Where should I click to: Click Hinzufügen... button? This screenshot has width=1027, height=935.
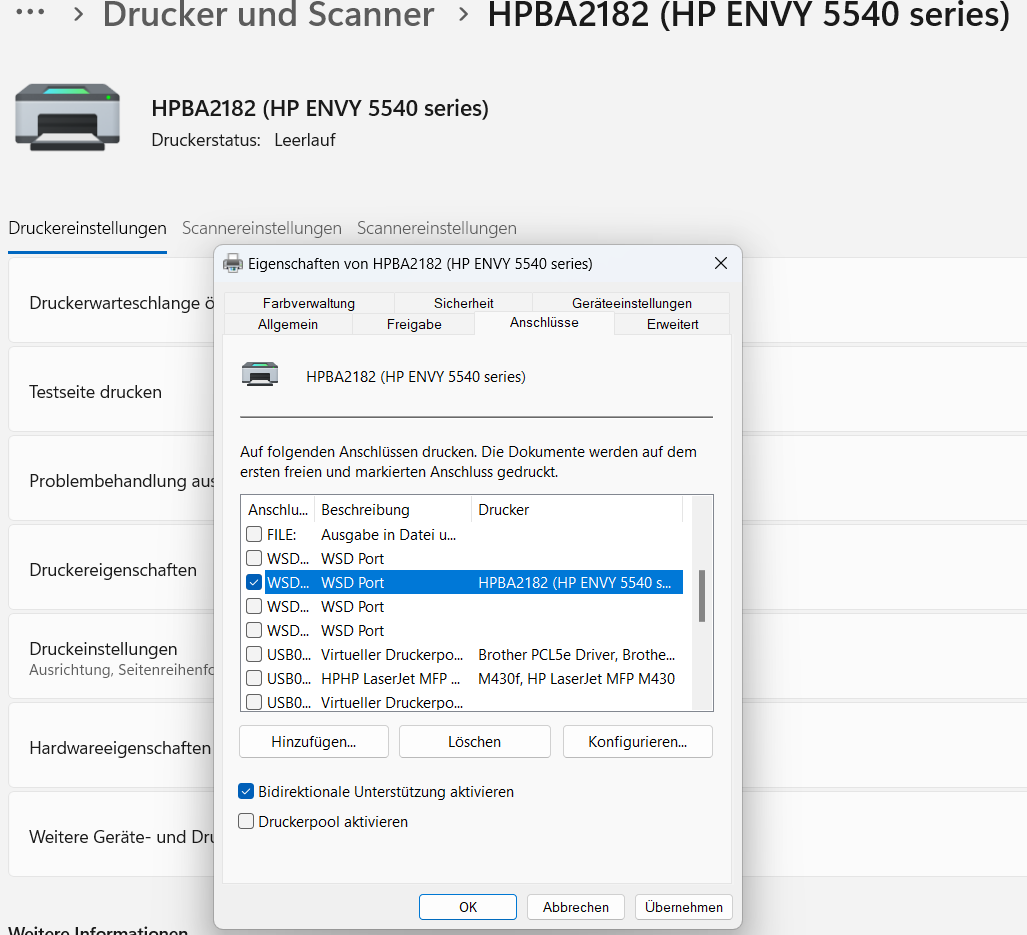pos(314,742)
